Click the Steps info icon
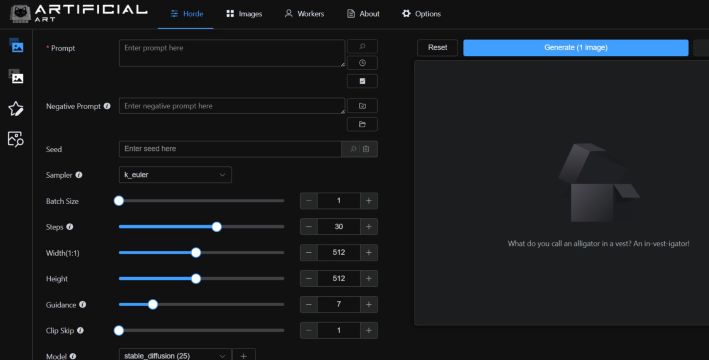The height and width of the screenshot is (360, 709). [x=70, y=227]
